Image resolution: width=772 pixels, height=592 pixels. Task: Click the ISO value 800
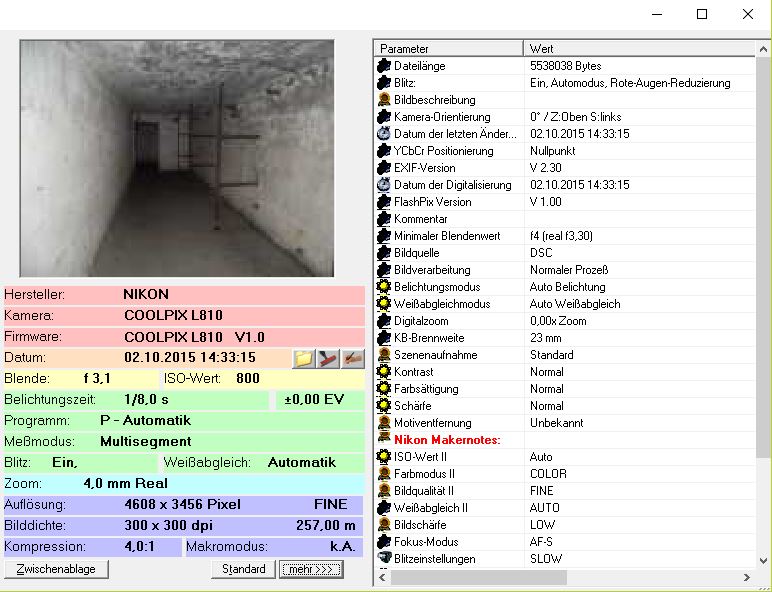tap(248, 378)
